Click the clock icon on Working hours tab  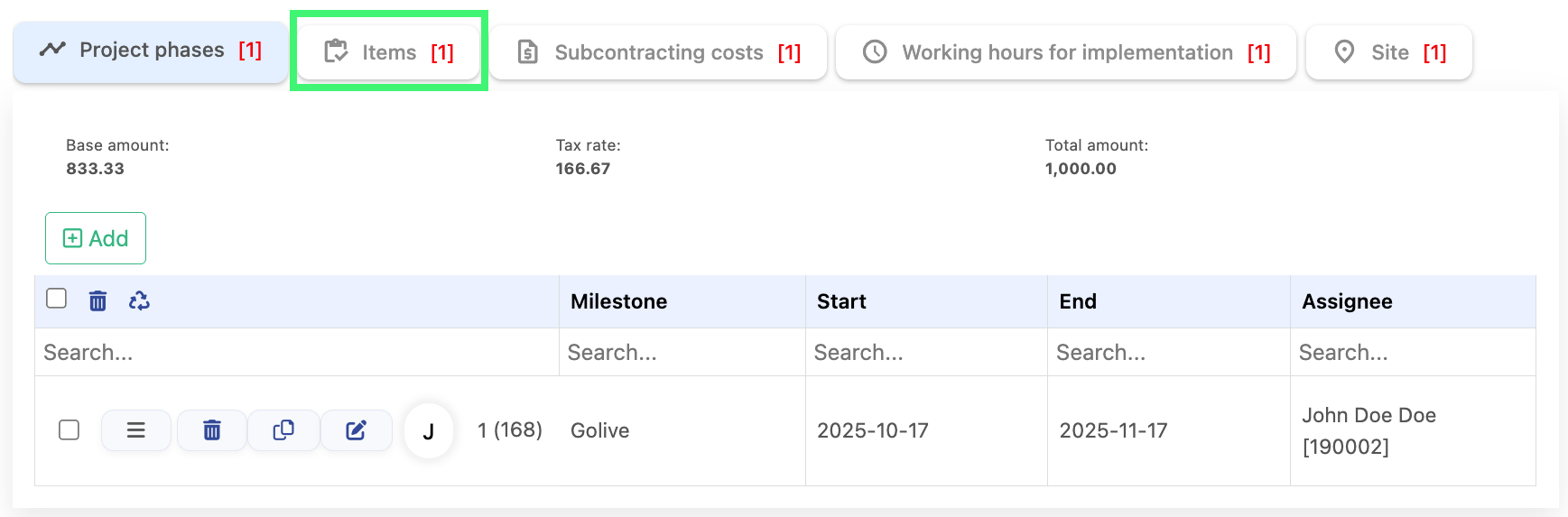(x=875, y=52)
